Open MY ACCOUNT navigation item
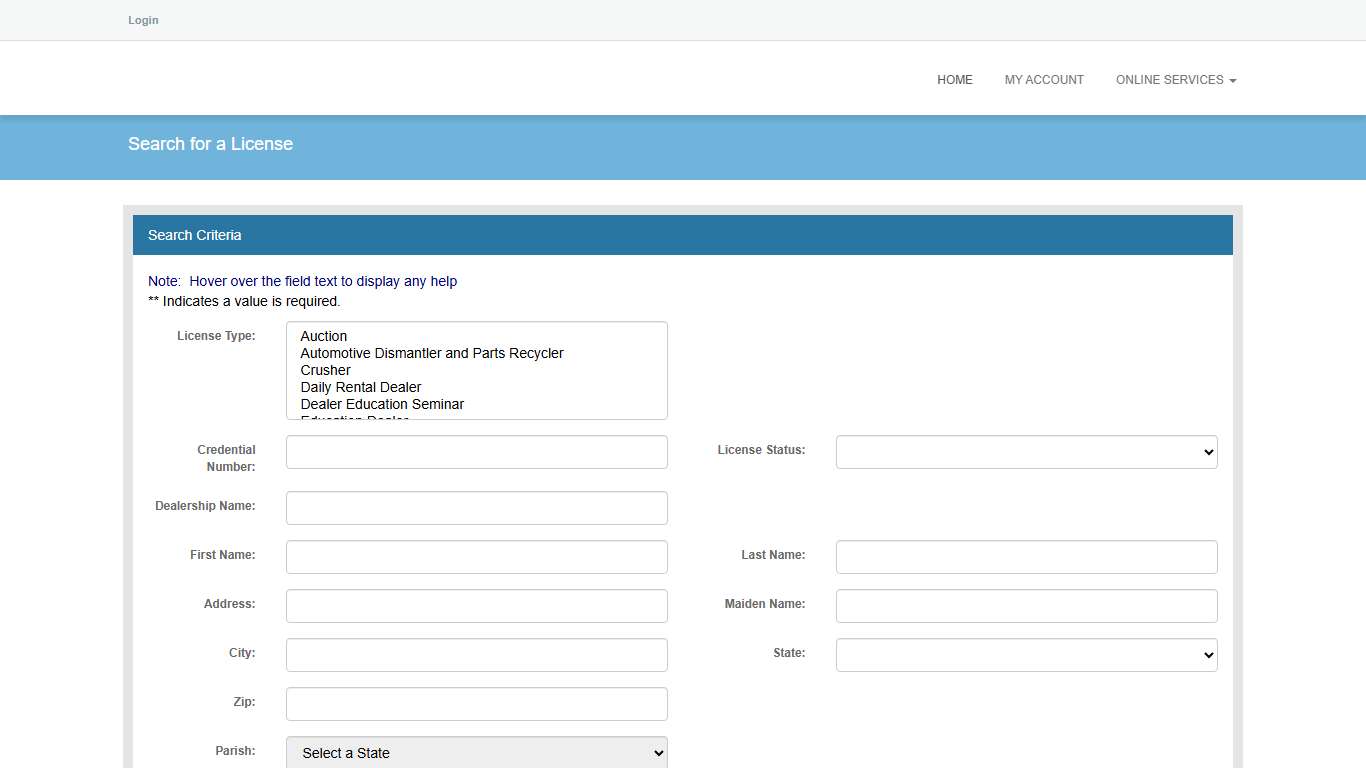The width and height of the screenshot is (1366, 768). [x=1044, y=80]
